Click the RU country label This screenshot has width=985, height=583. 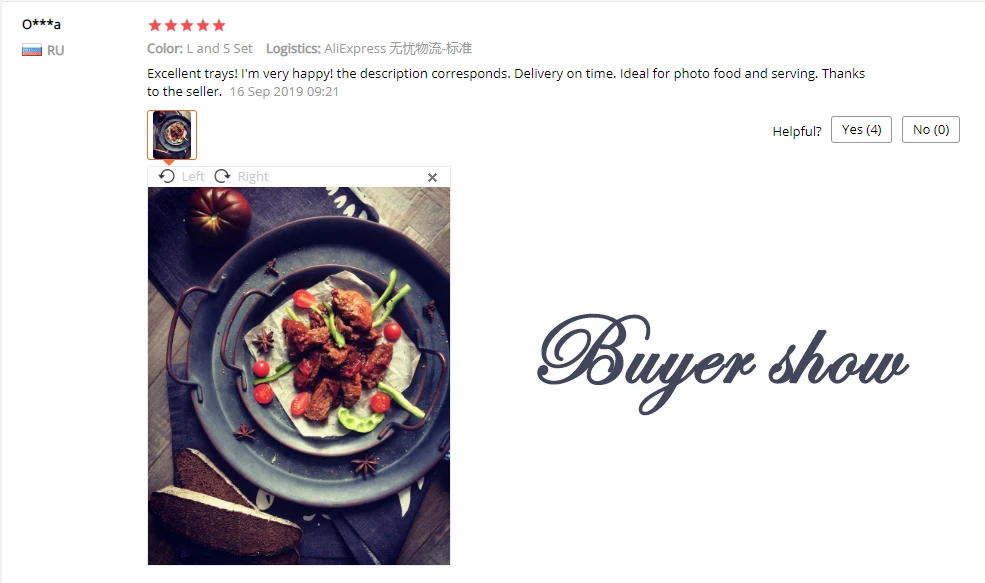tap(55, 50)
